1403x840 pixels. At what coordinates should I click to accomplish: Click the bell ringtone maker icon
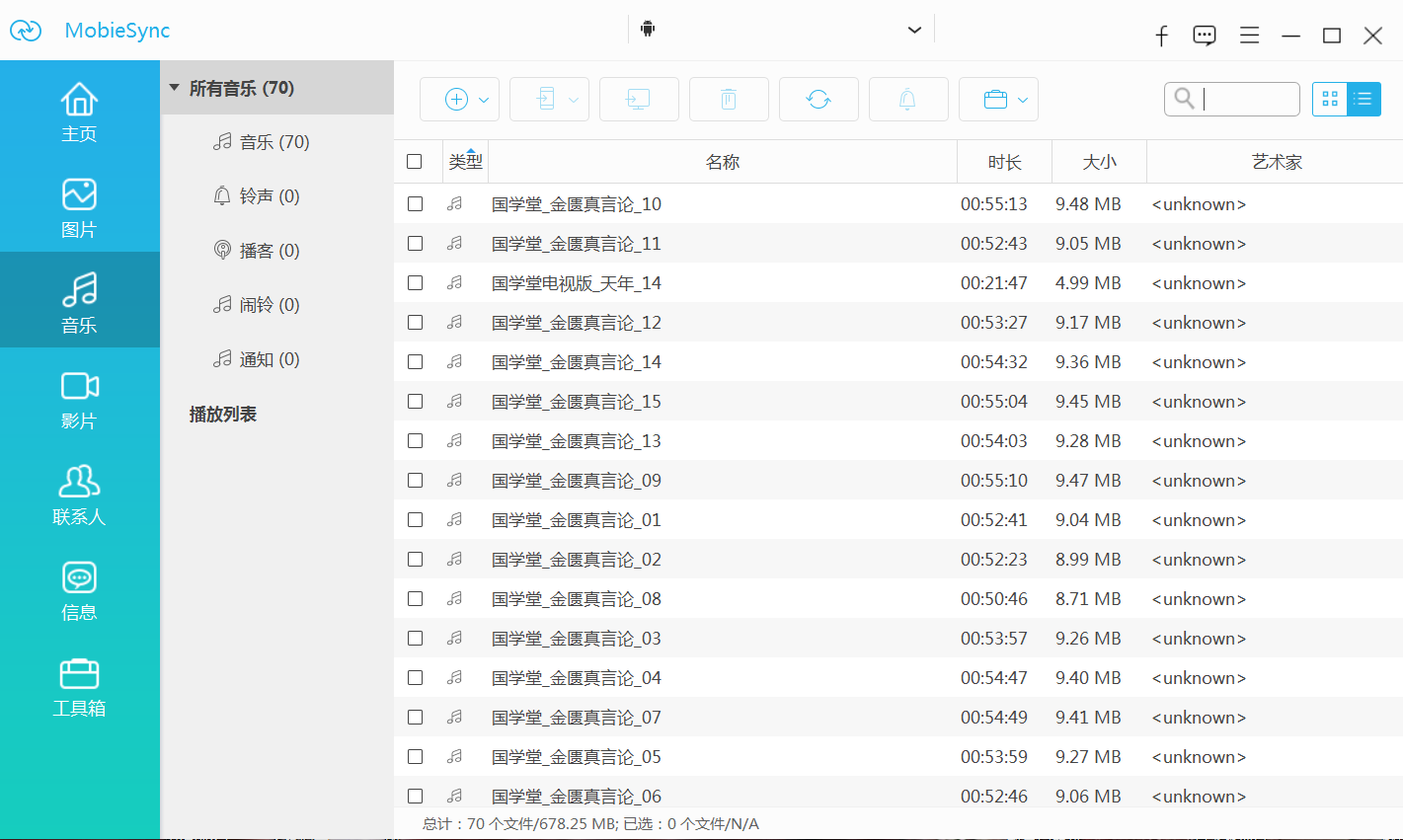click(907, 99)
